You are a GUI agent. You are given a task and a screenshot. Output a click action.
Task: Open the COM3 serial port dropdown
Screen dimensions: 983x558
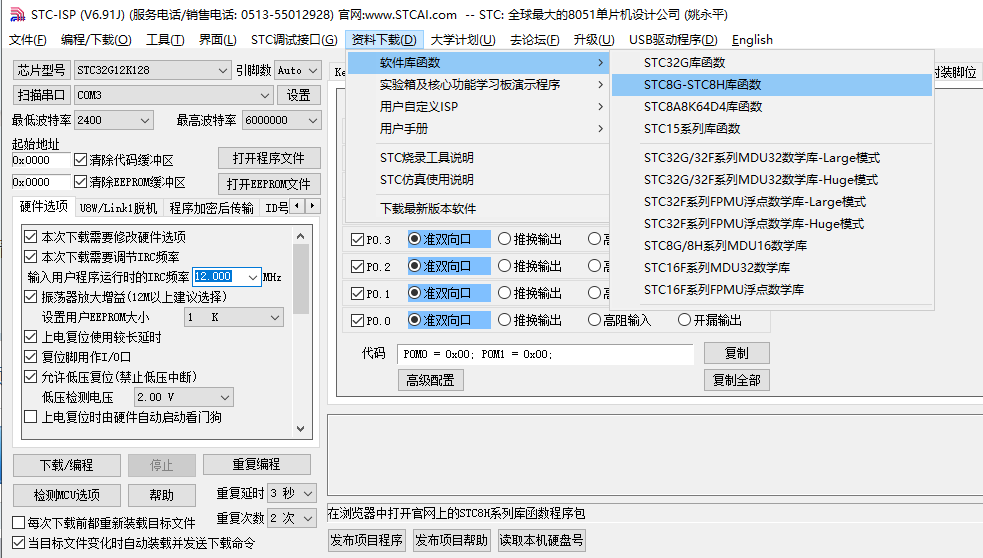[174, 95]
